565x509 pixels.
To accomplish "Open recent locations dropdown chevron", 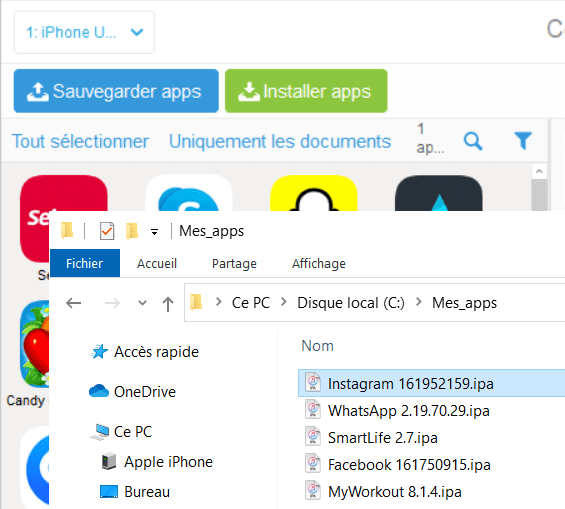I will (x=143, y=303).
